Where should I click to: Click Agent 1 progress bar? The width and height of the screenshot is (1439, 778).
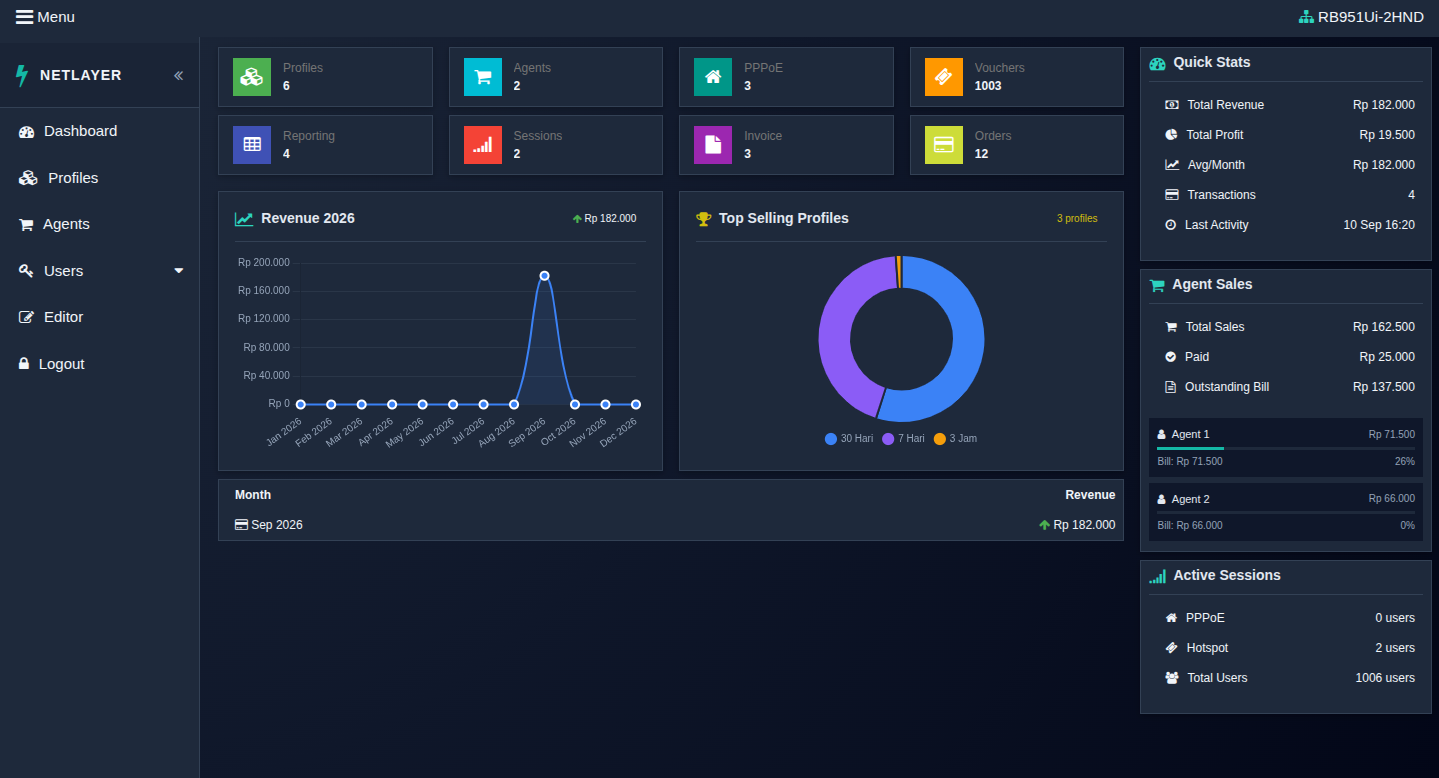click(1286, 449)
